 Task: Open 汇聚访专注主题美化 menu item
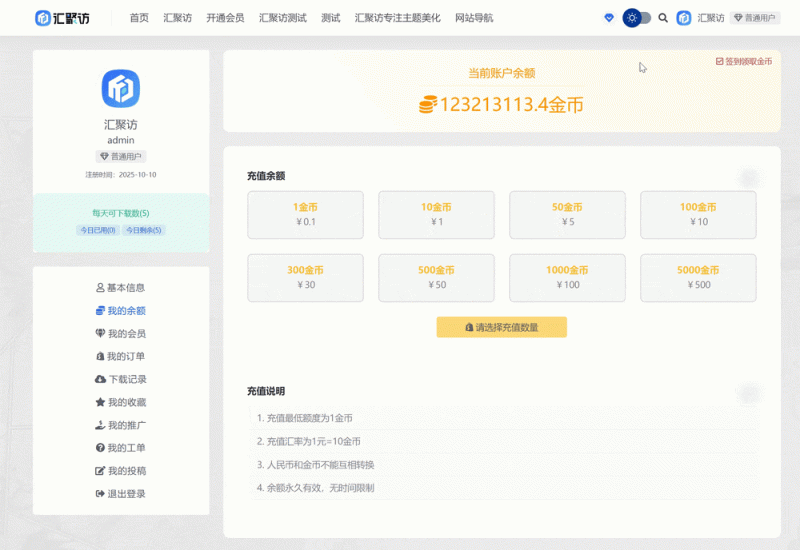pyautogui.click(x=397, y=18)
